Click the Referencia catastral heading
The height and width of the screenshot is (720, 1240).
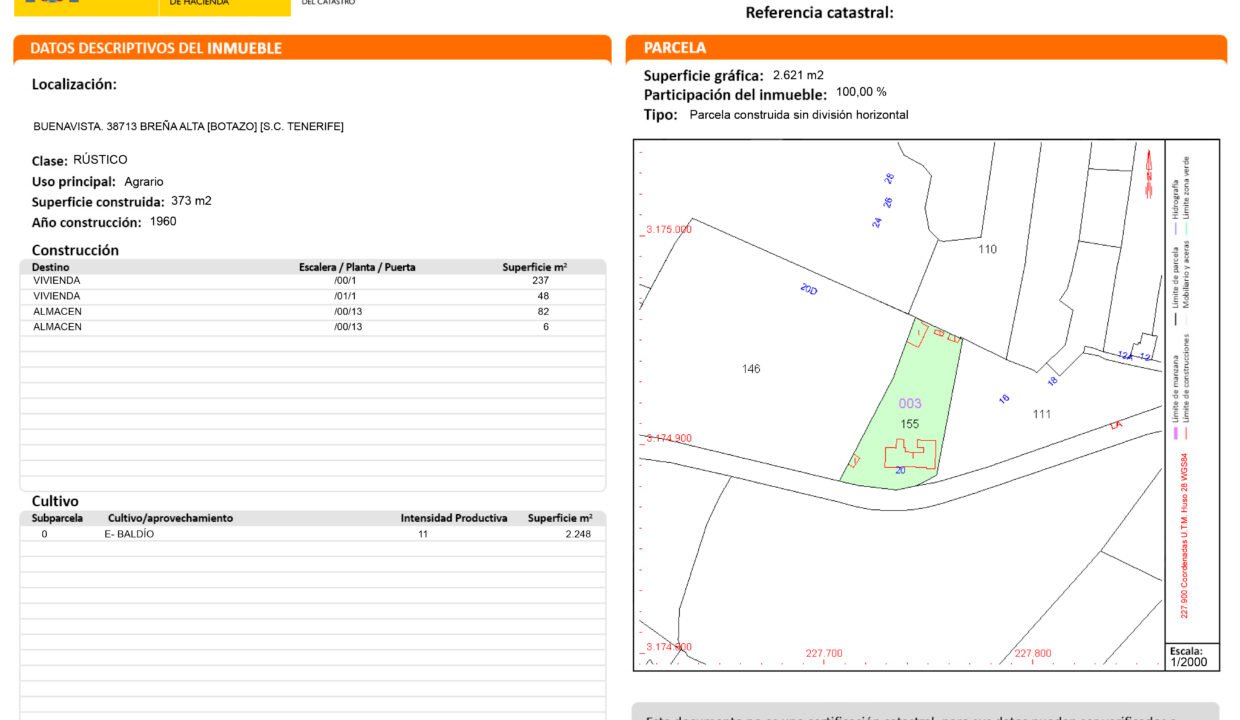[x=820, y=13]
